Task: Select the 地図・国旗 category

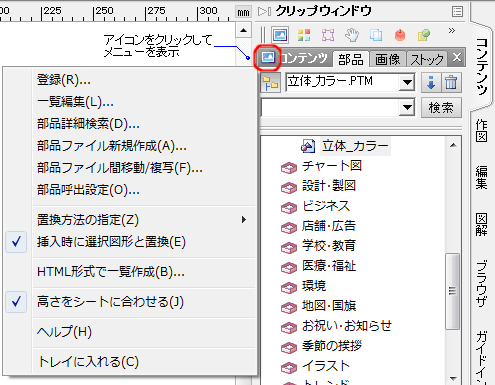Action: click(x=329, y=306)
